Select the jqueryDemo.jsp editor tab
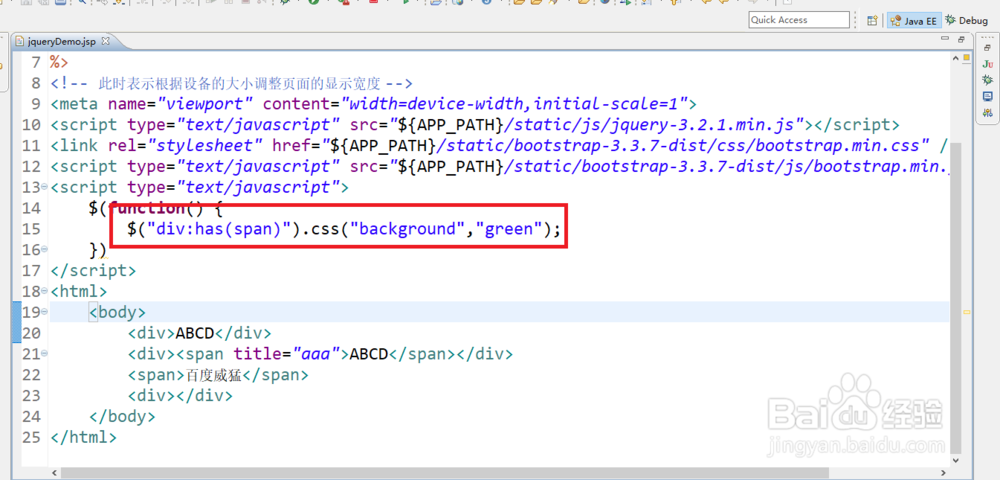This screenshot has height=480, width=1000. (x=61, y=41)
